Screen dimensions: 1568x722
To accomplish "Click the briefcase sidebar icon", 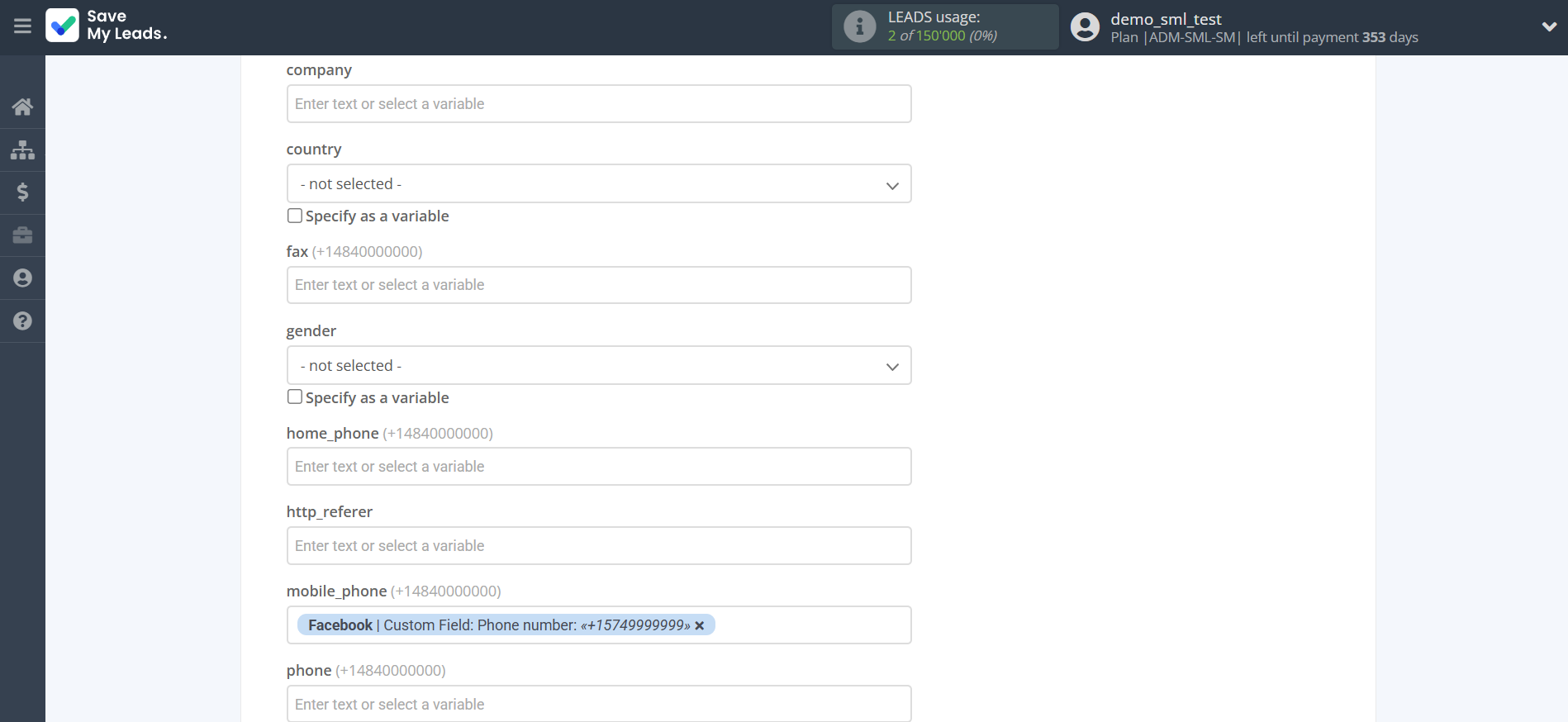I will pyautogui.click(x=22, y=235).
